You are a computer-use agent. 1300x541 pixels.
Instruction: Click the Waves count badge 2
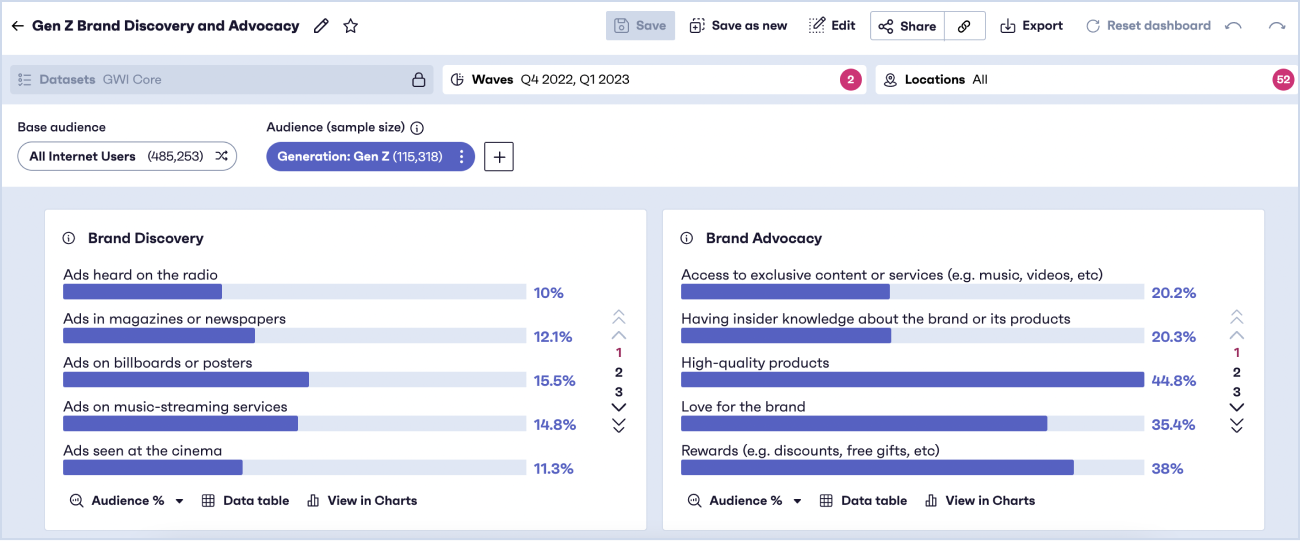(x=850, y=80)
